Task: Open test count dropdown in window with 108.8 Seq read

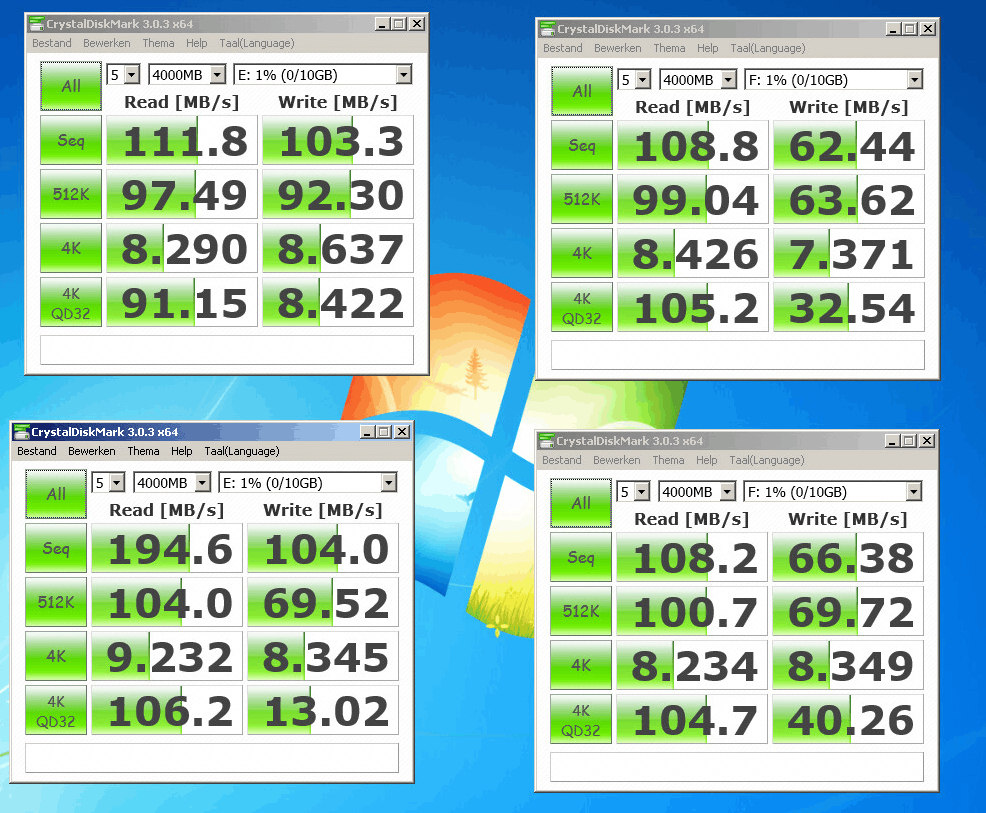Action: [634, 80]
